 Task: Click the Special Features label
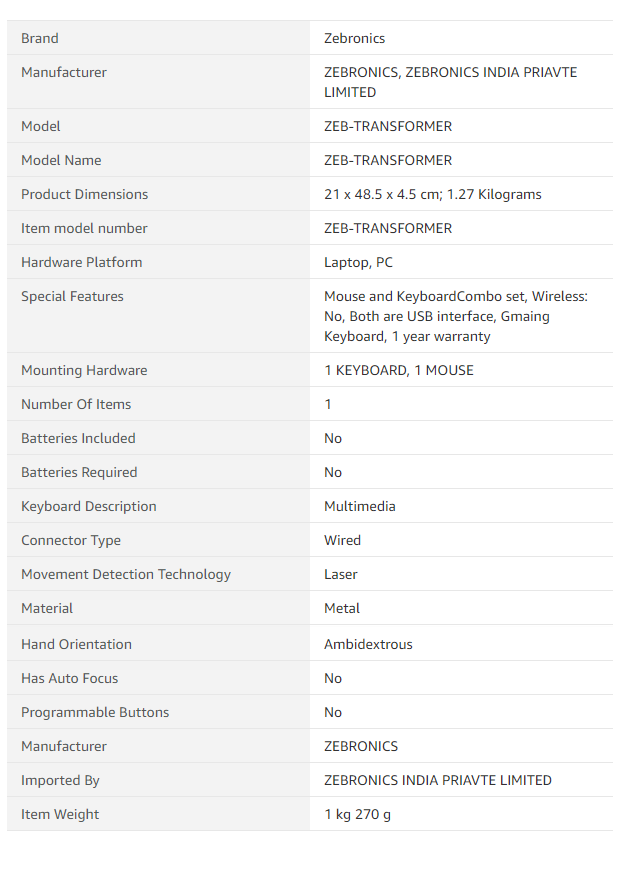72,296
